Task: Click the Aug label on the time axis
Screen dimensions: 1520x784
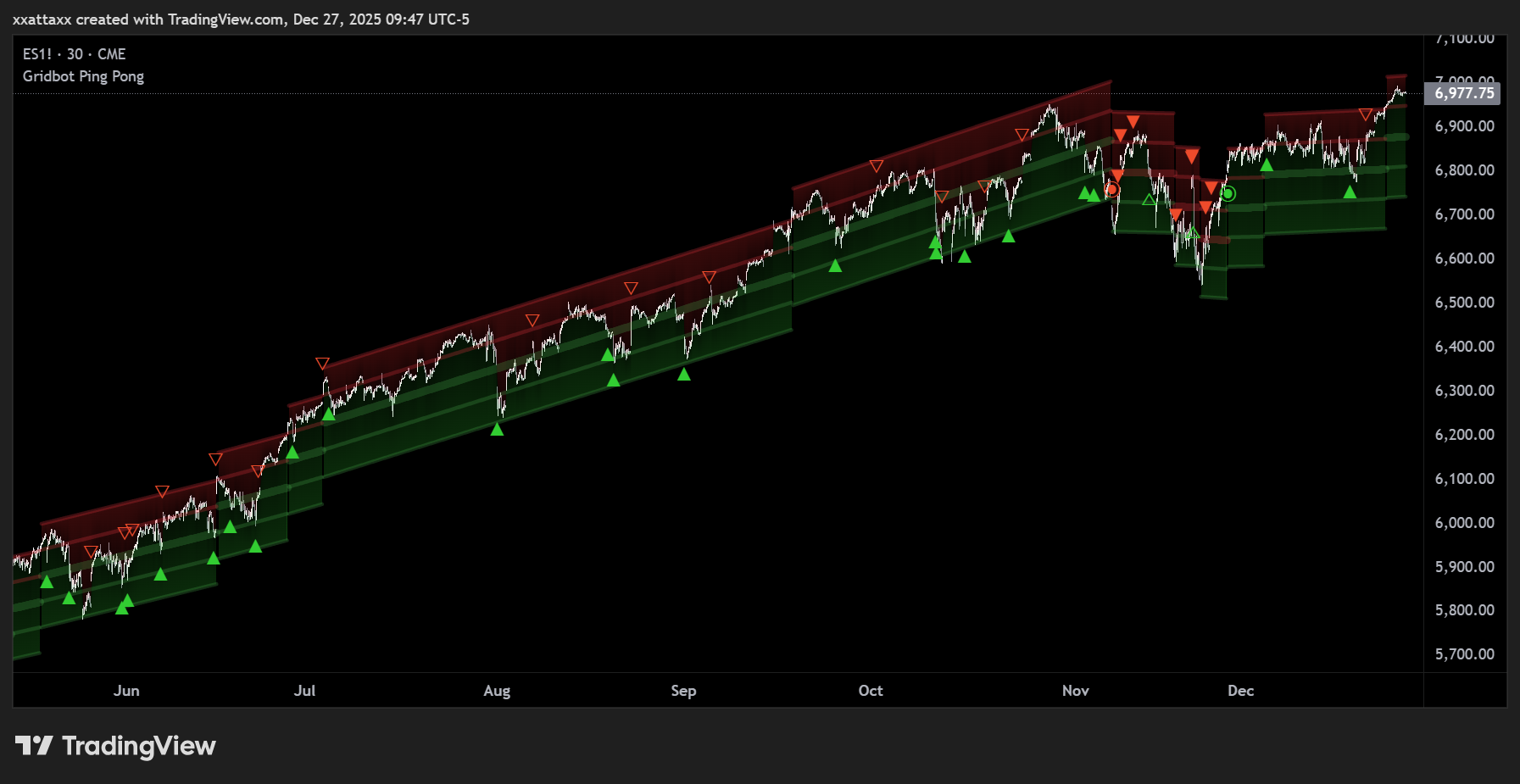Action: pyautogui.click(x=497, y=691)
